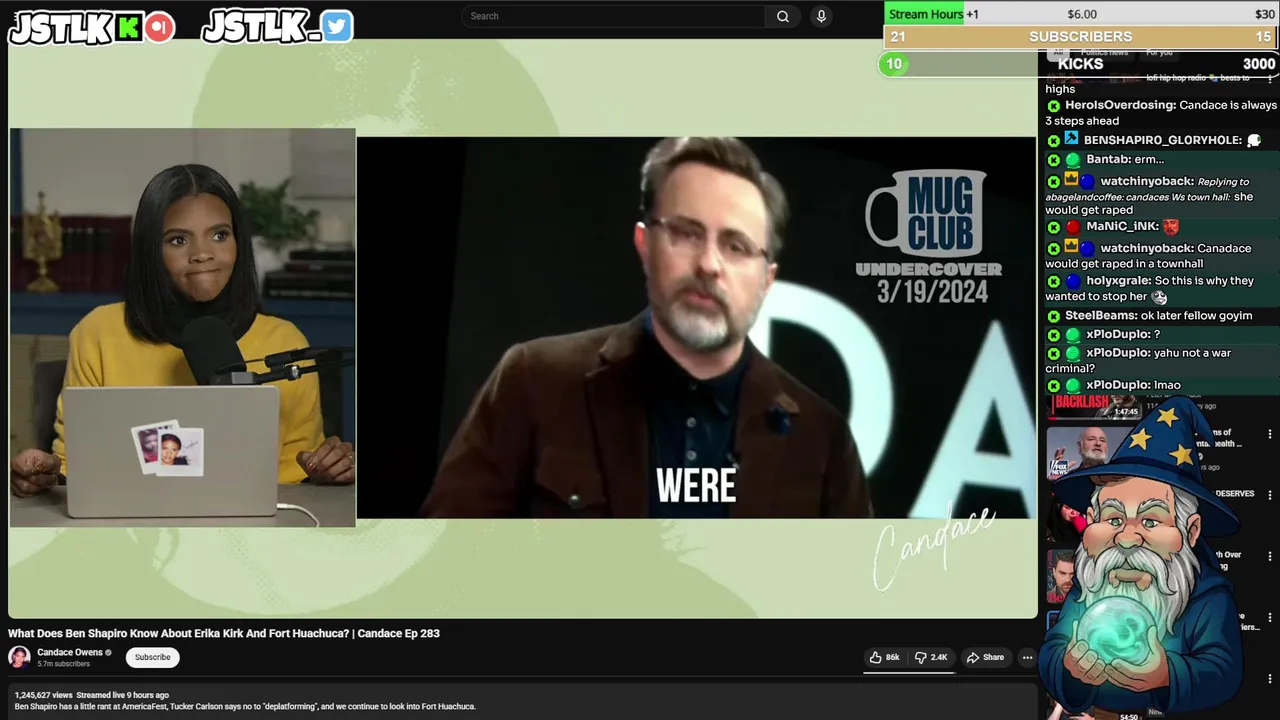This screenshot has width=1280, height=720.
Task: Open the three-dot more actions beside Share
Action: tap(1027, 657)
